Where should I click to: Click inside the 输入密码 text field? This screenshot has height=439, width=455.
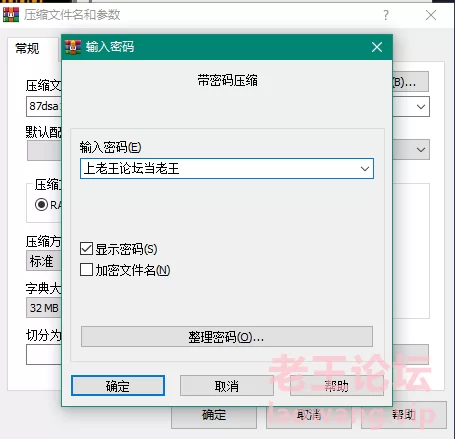(x=219, y=169)
